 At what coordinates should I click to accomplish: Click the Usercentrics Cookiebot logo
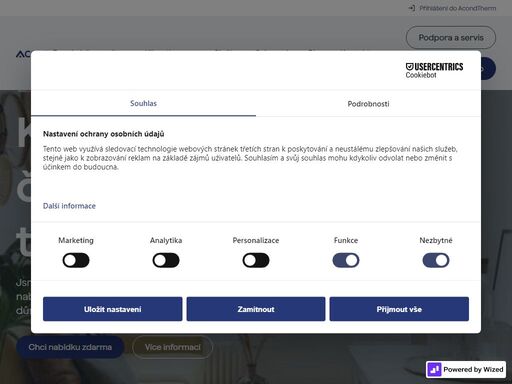tap(434, 70)
